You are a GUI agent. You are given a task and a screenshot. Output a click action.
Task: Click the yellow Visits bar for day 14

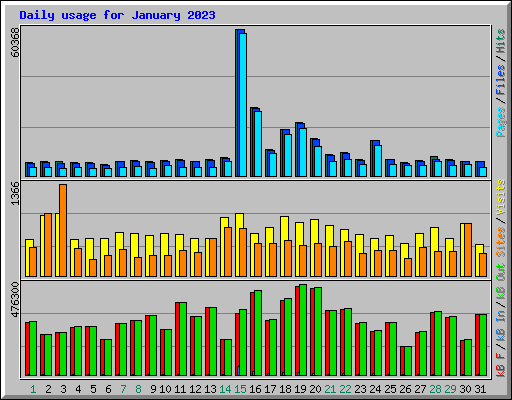(223, 247)
